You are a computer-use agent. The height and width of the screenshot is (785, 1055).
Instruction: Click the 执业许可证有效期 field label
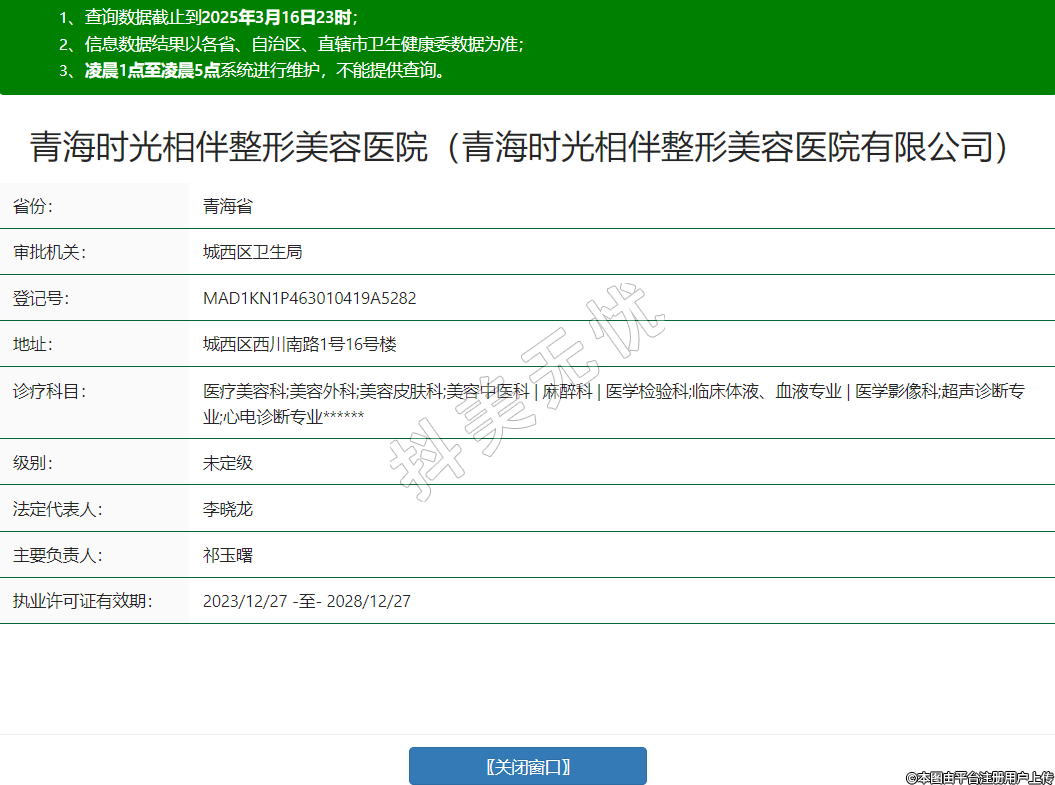tap(82, 601)
